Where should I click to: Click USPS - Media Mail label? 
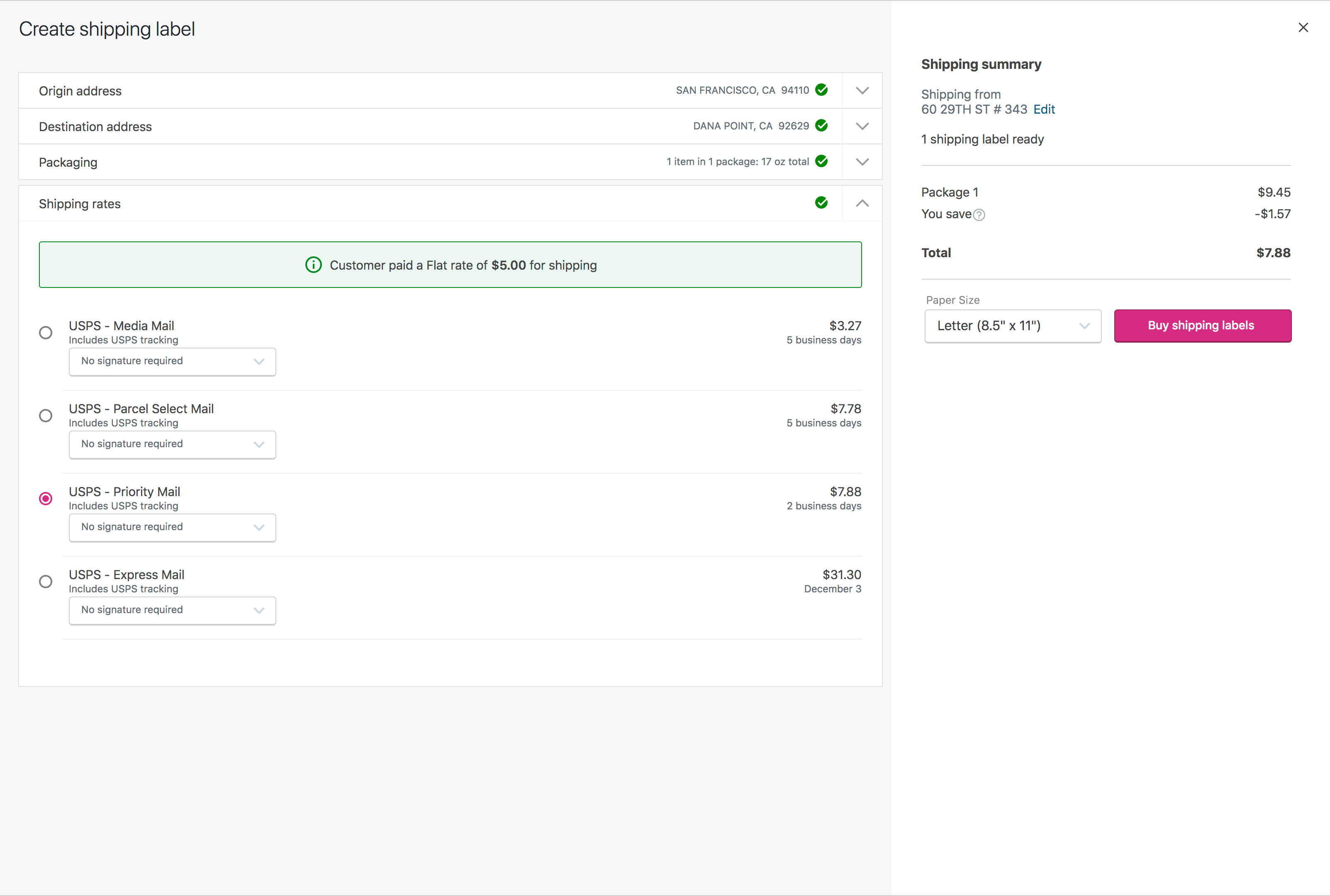[x=121, y=326]
